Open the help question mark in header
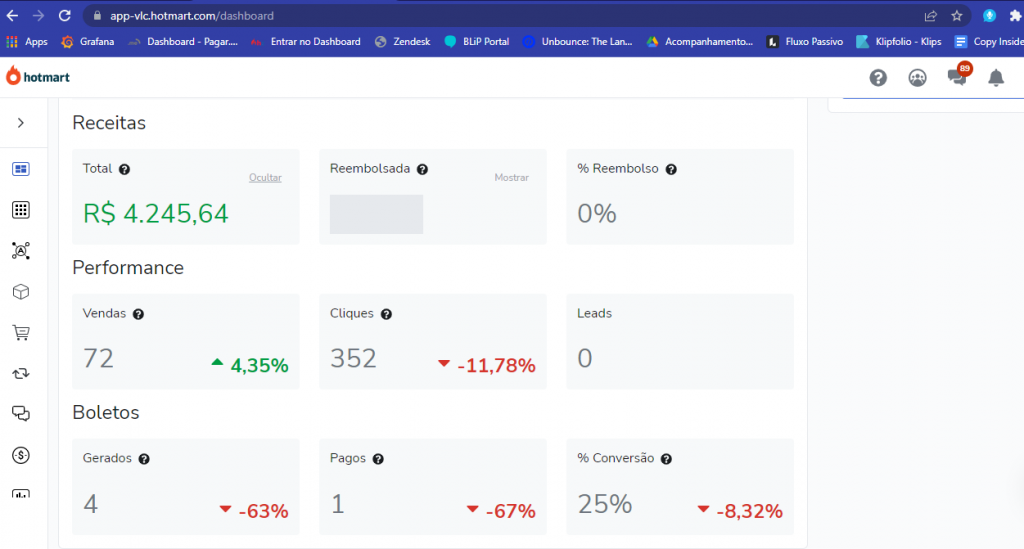This screenshot has height=549, width=1024. [878, 78]
